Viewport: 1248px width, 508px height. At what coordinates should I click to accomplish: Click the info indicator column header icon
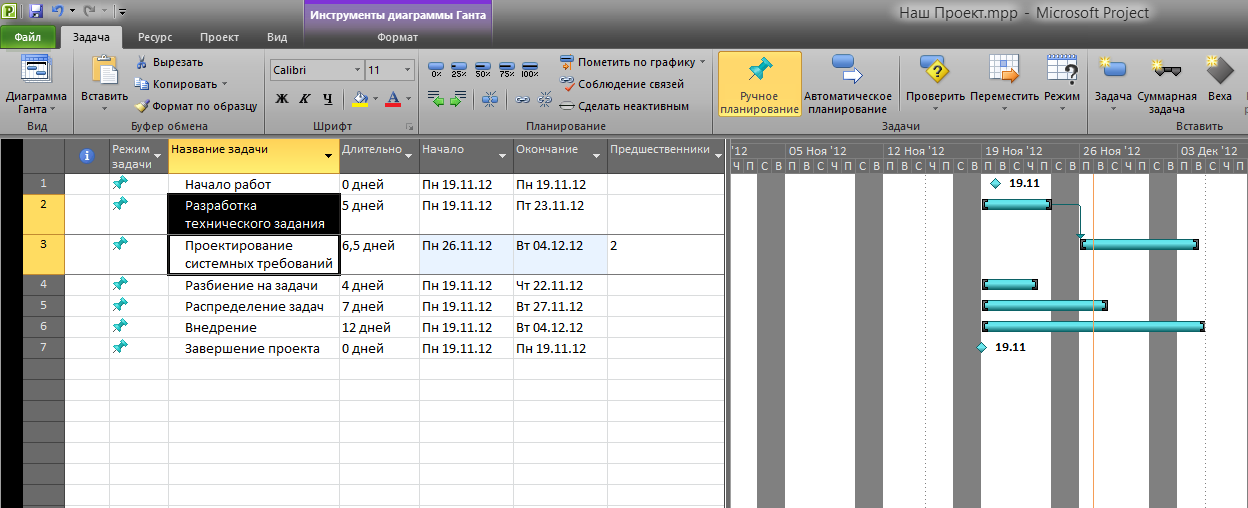[x=86, y=155]
